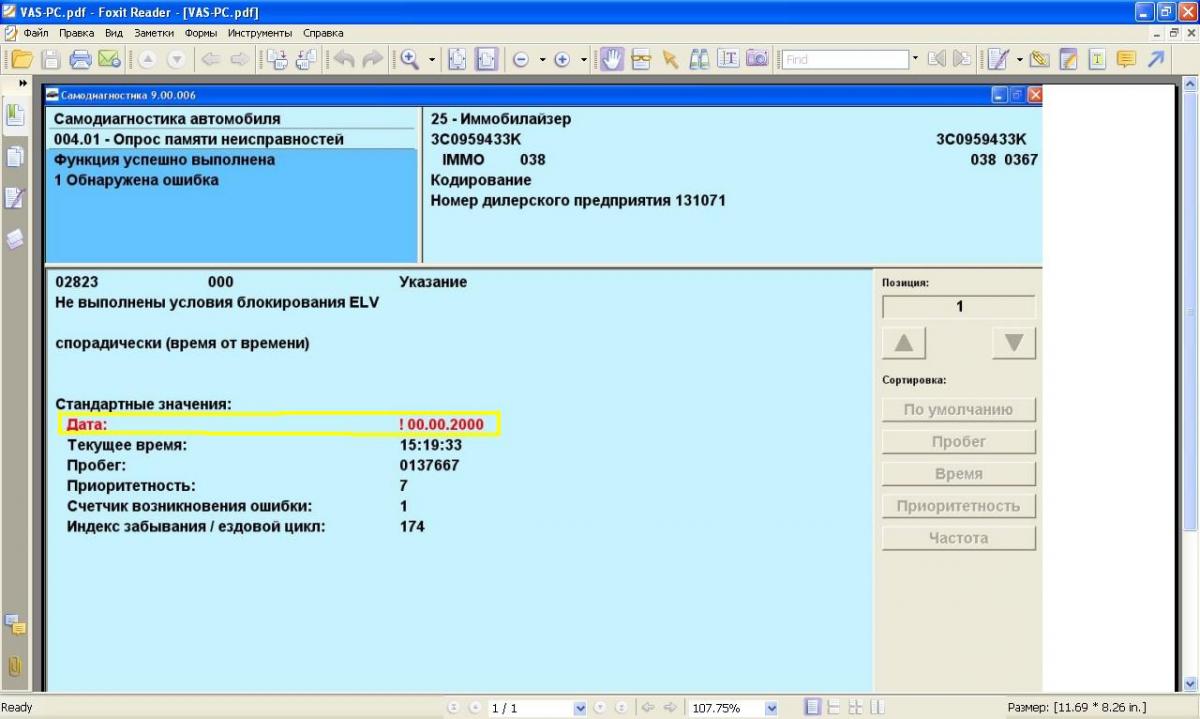
Task: Open the Правка menu
Action: click(x=77, y=33)
